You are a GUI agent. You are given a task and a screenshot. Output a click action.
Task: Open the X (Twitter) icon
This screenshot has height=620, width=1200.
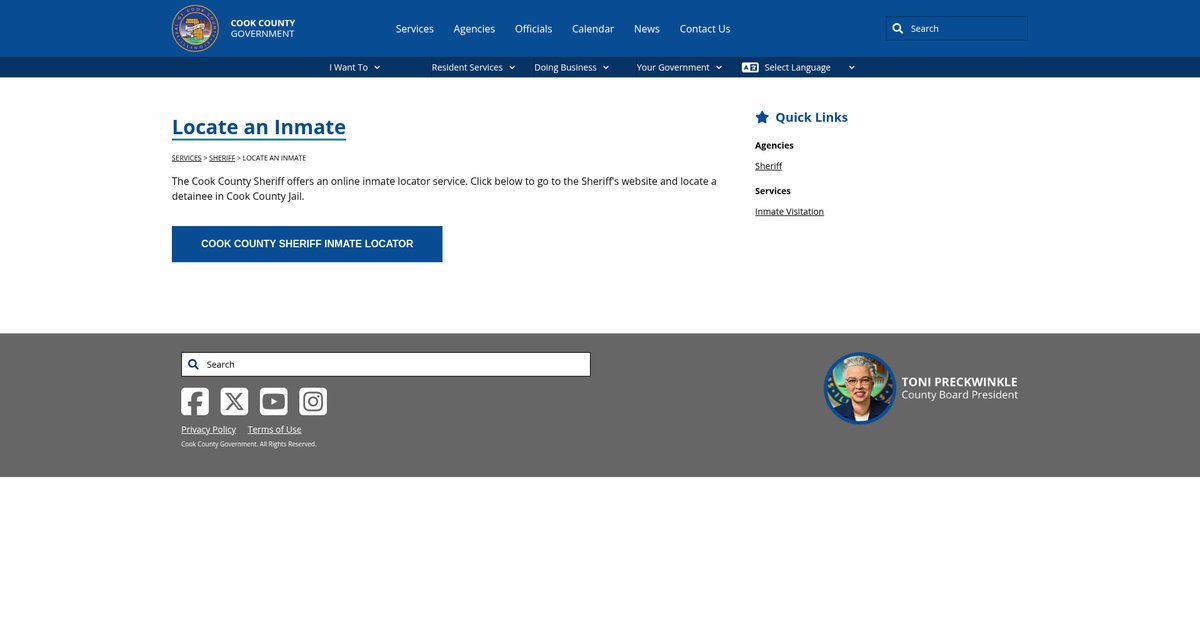(234, 401)
